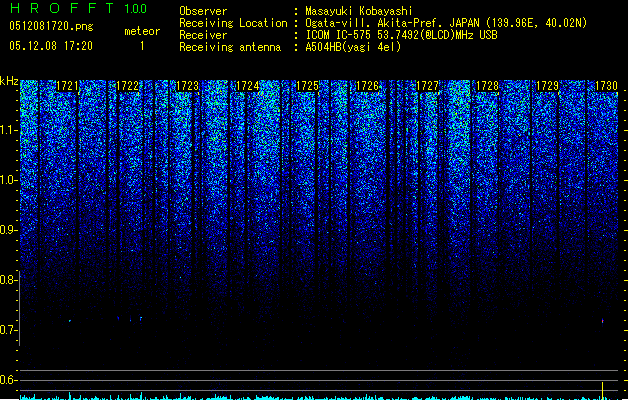This screenshot has width=629, height=400.
Task: Click the red meteor echo near 1730
Action: (x=603, y=321)
